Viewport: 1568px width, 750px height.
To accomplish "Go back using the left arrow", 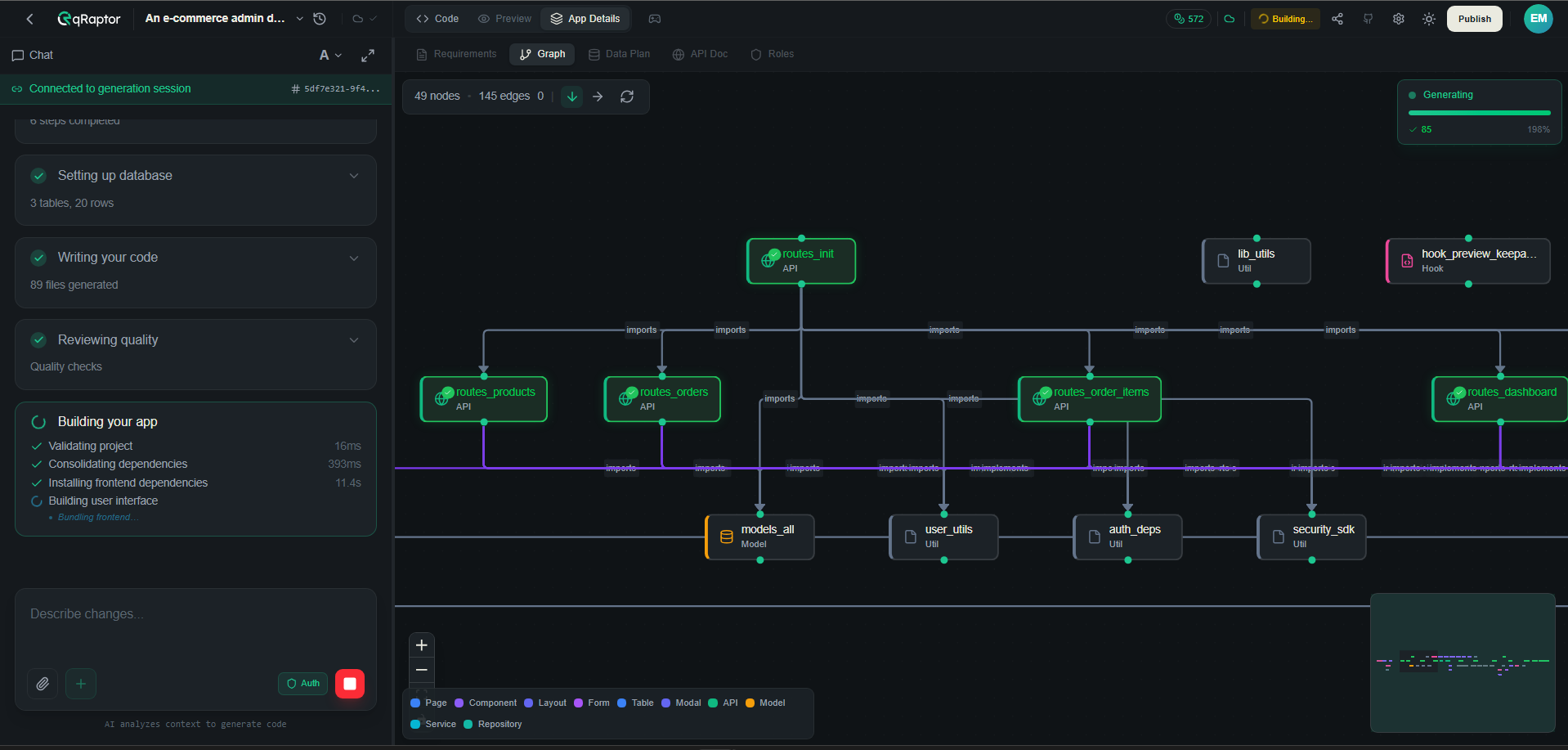I will tap(29, 19).
